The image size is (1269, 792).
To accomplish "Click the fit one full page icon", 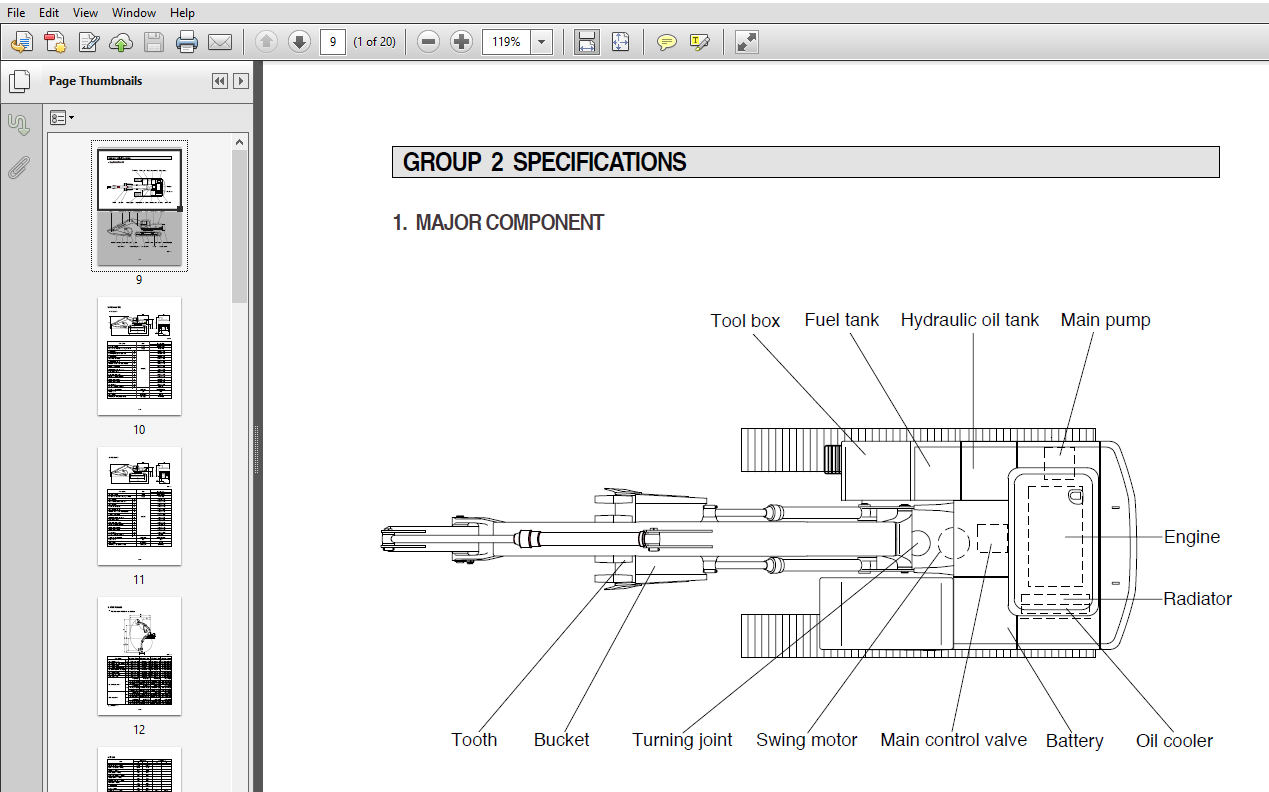I will 620,42.
